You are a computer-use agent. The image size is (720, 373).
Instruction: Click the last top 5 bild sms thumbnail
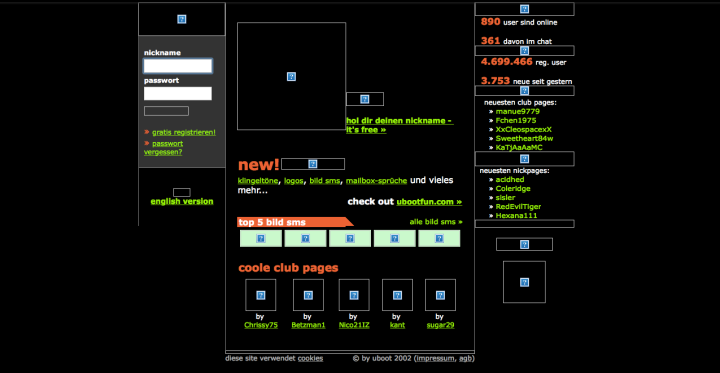pyautogui.click(x=439, y=238)
